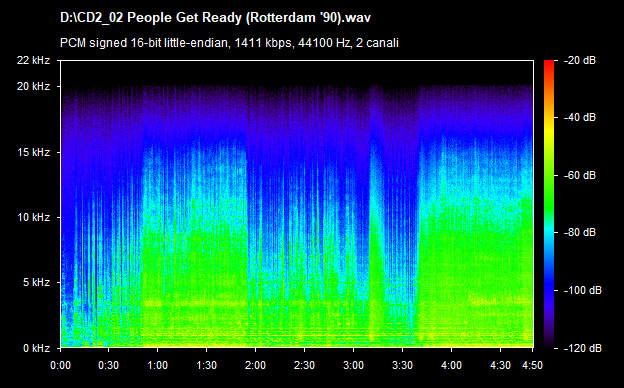Click the 5 kHz frequency axis label
Image resolution: width=624 pixels, height=388 pixels.
(x=36, y=283)
